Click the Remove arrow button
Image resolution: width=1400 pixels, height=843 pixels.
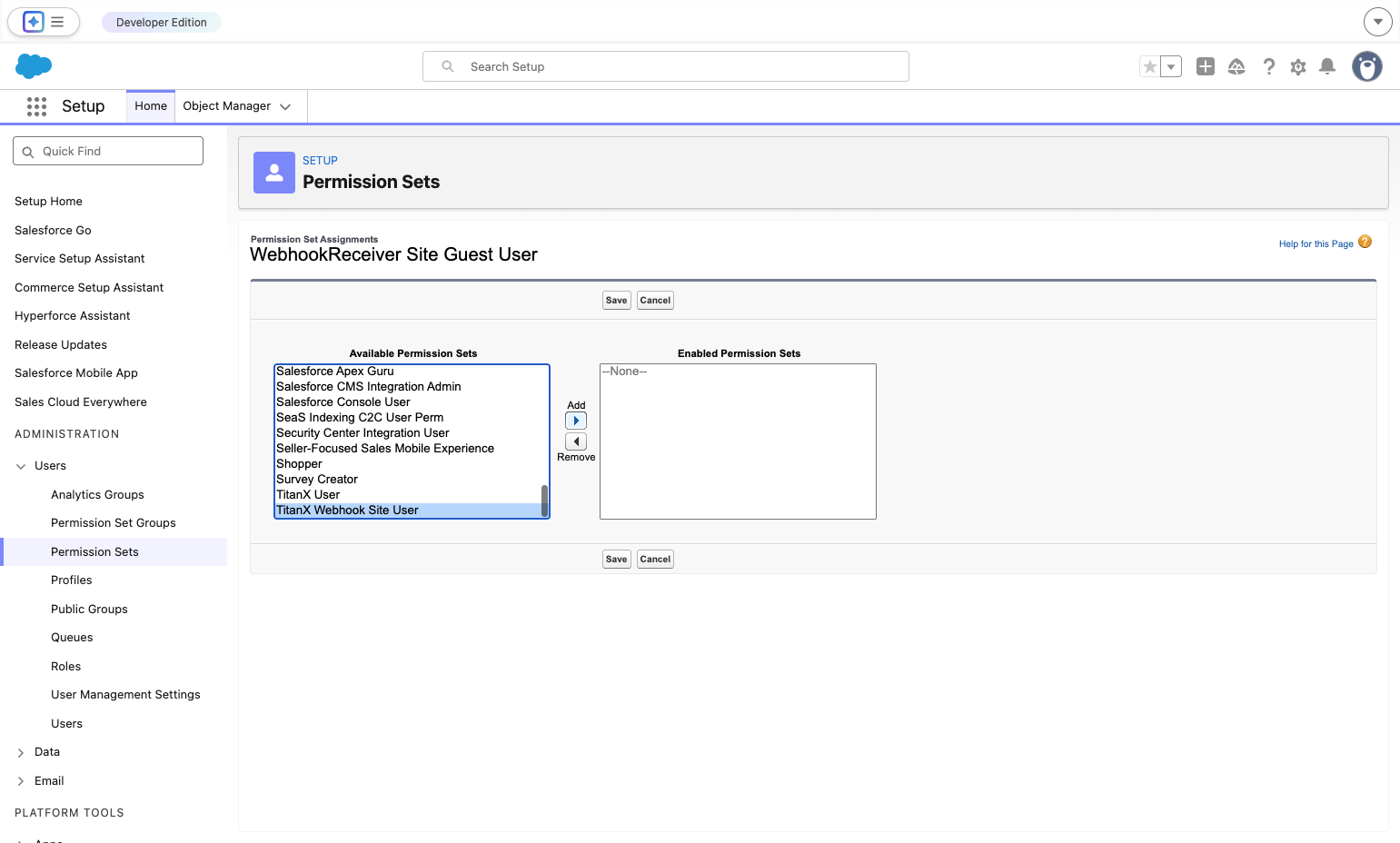click(x=576, y=441)
